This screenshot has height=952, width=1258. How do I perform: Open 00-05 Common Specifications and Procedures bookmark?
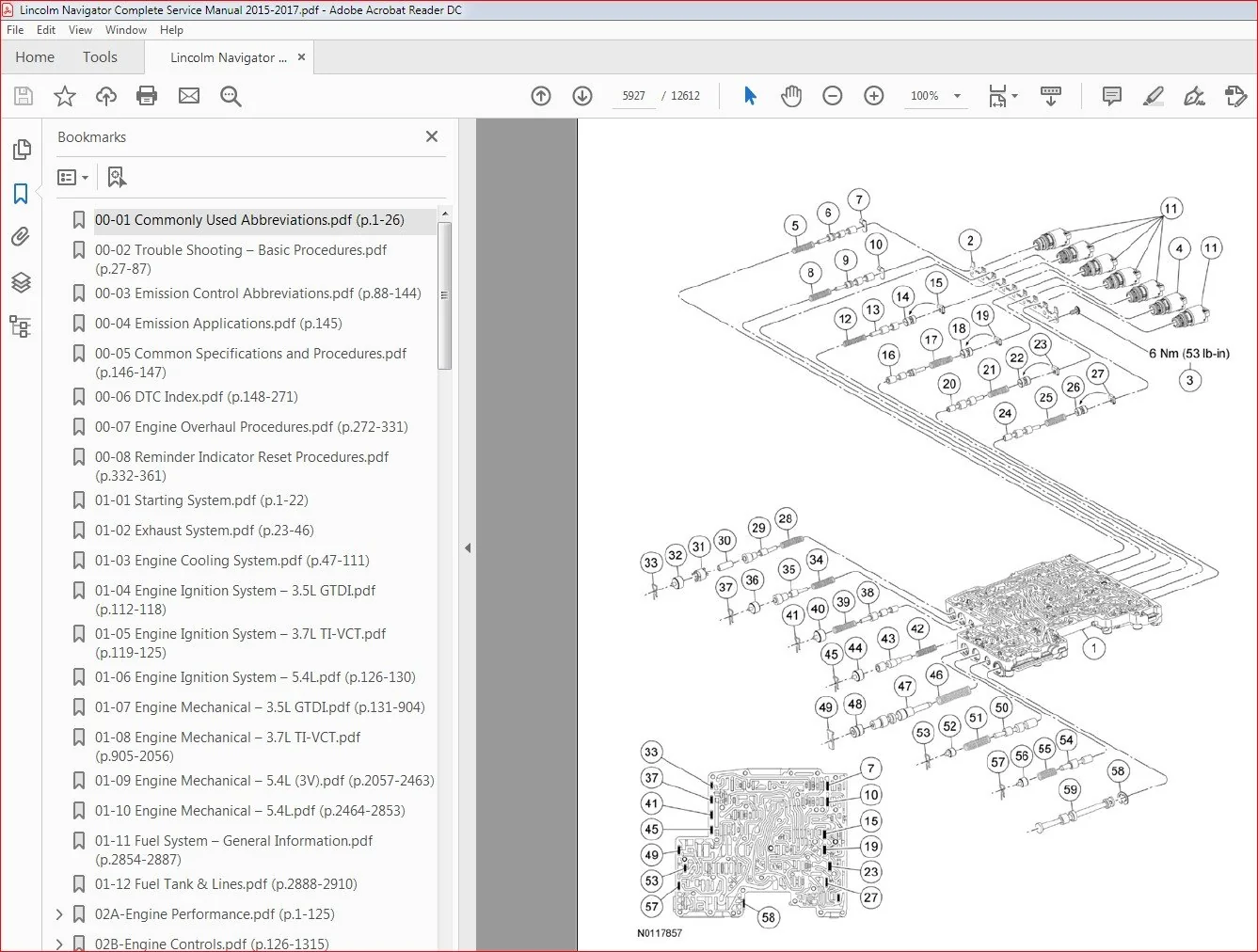click(250, 363)
